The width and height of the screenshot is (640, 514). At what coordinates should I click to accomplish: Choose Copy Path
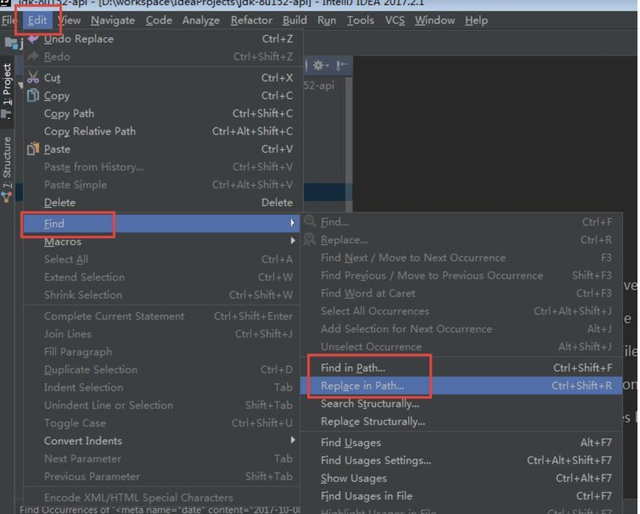162,113
